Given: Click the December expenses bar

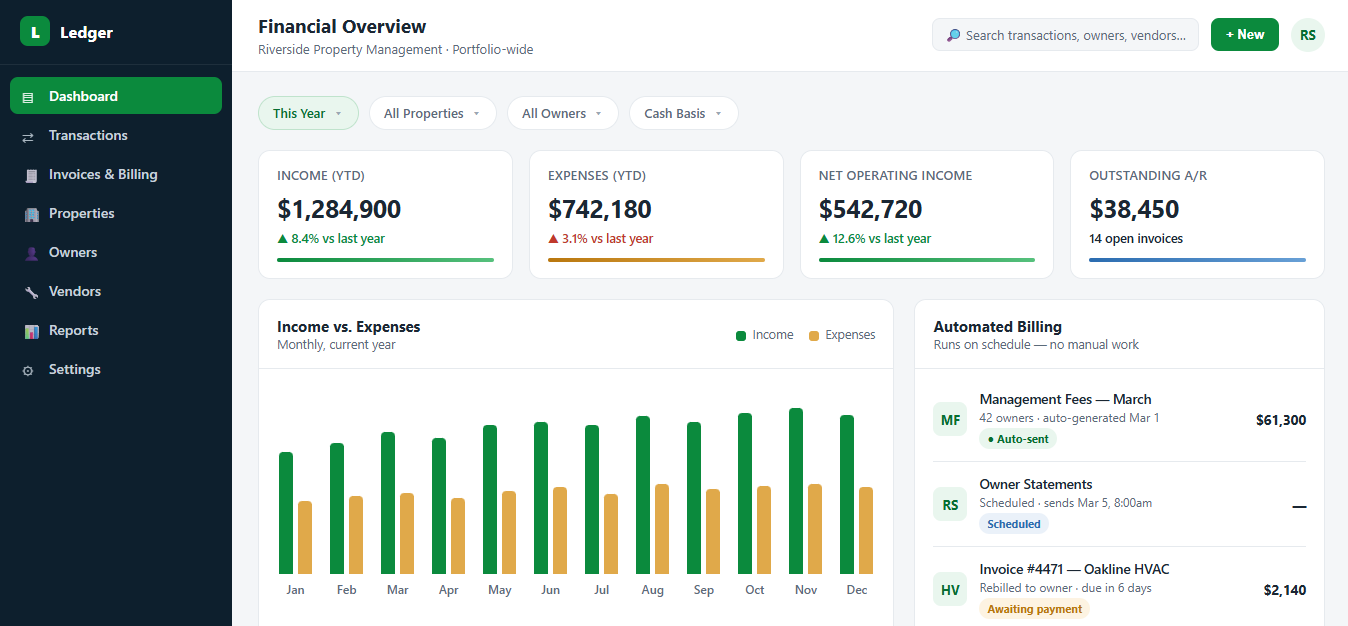Looking at the screenshot, I should point(866,531).
